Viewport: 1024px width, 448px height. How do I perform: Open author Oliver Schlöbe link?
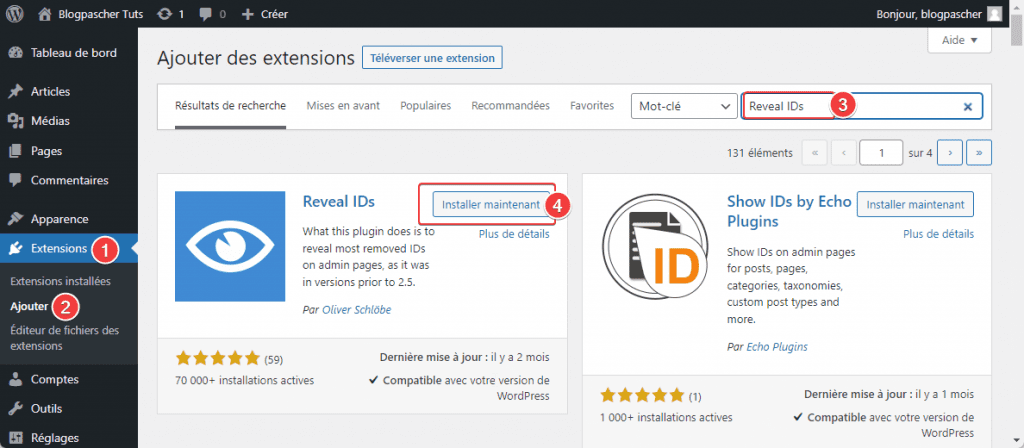pyautogui.click(x=357, y=310)
